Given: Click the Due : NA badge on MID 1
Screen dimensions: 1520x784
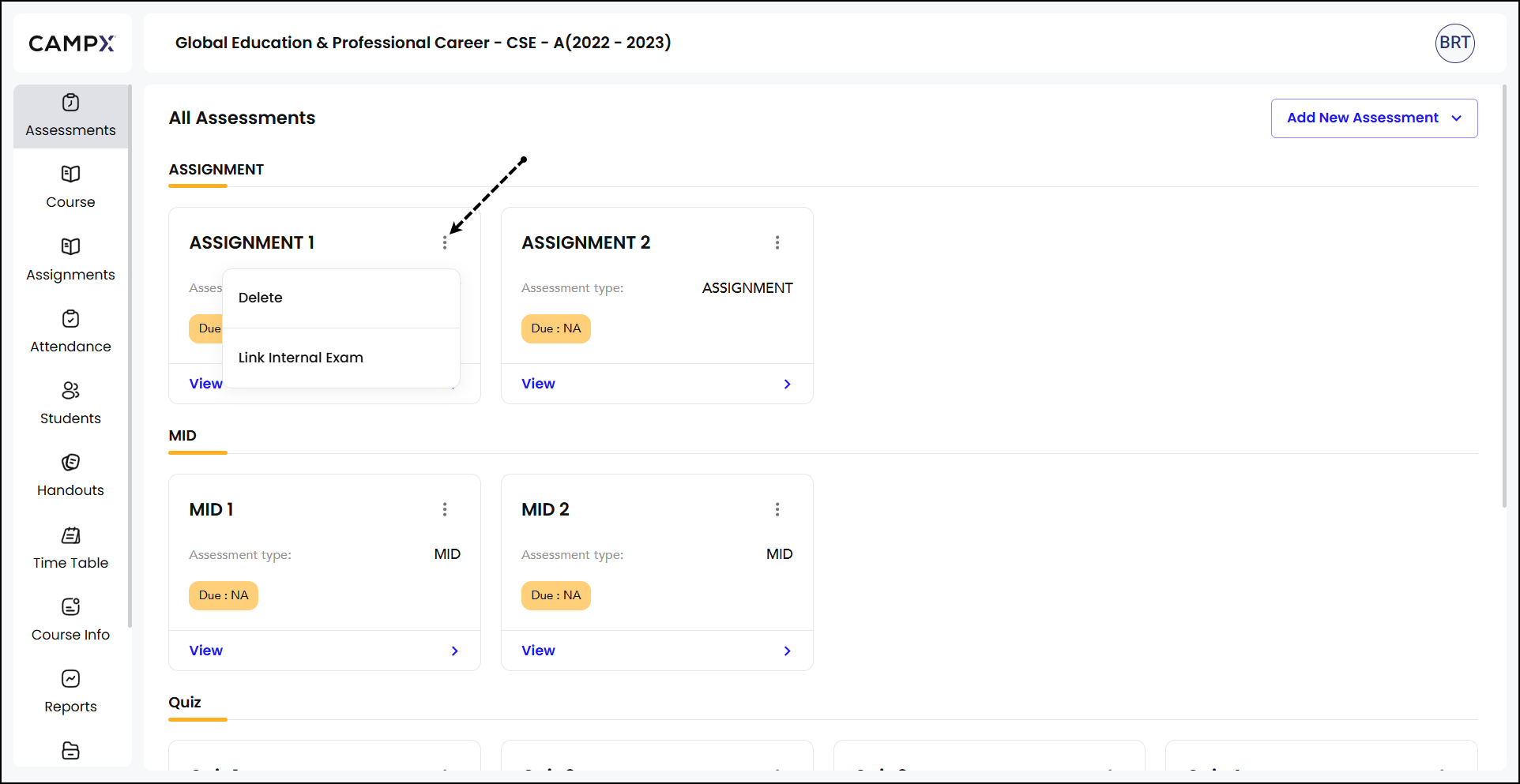Looking at the screenshot, I should [x=224, y=595].
